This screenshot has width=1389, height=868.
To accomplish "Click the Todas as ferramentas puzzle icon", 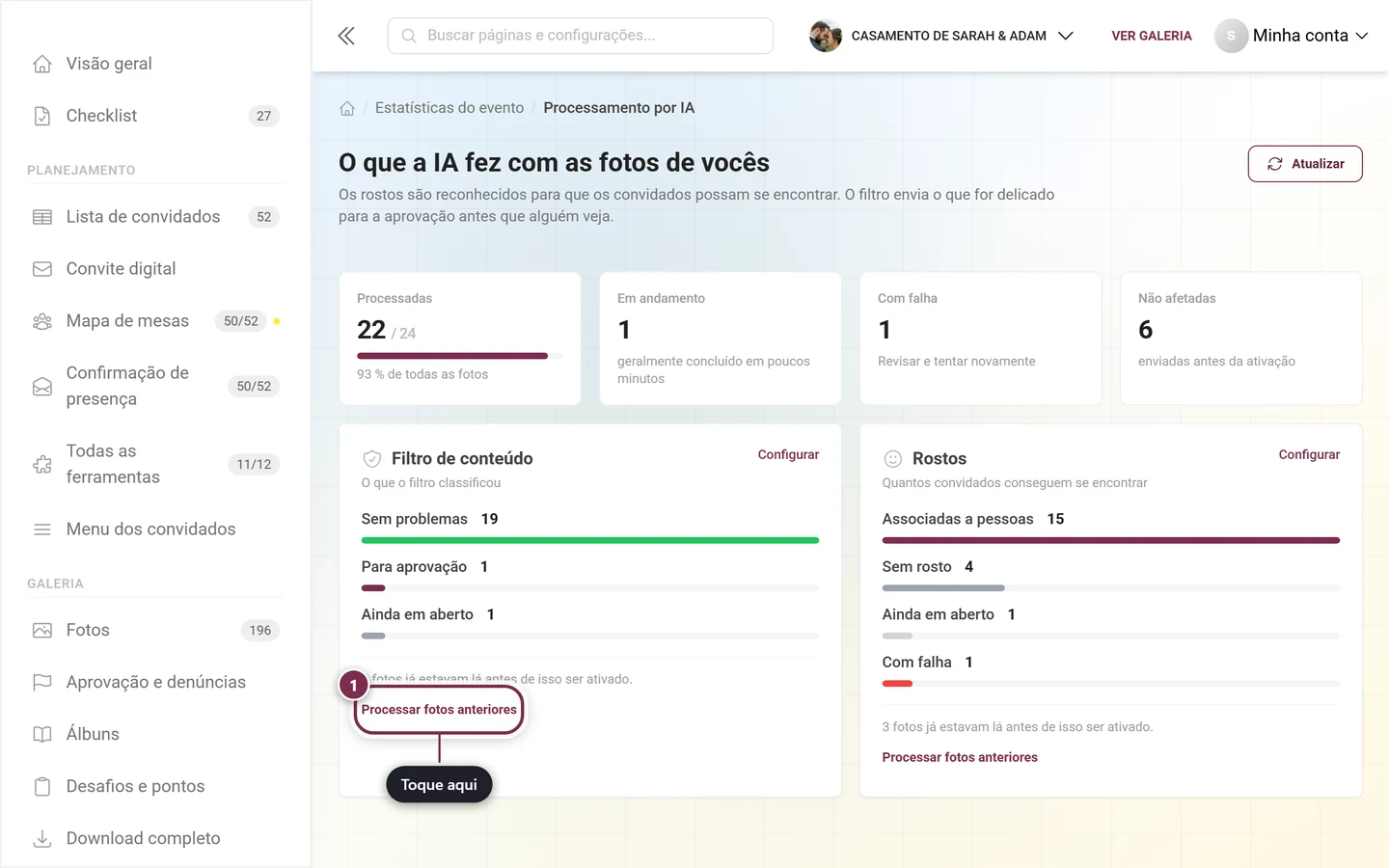I will [42, 464].
